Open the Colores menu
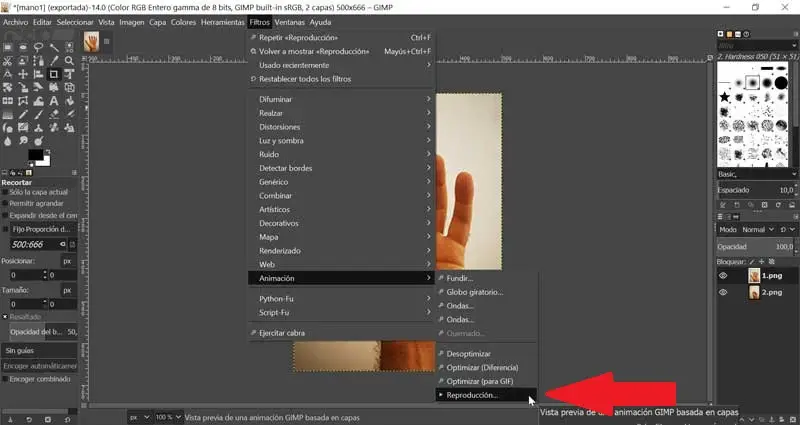The width and height of the screenshot is (800, 425). pyautogui.click(x=183, y=22)
